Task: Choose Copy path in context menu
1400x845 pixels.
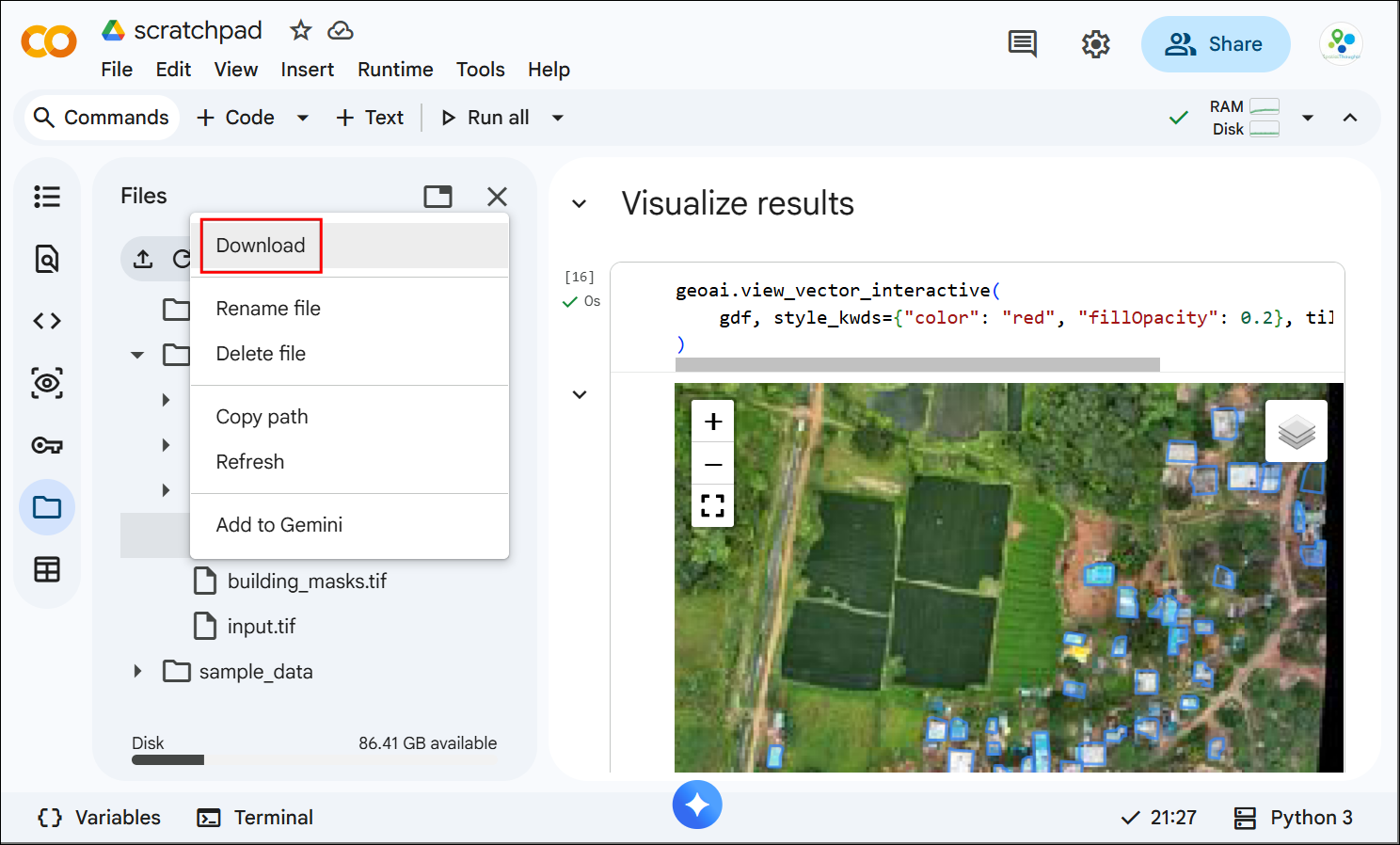Action: tap(349, 417)
